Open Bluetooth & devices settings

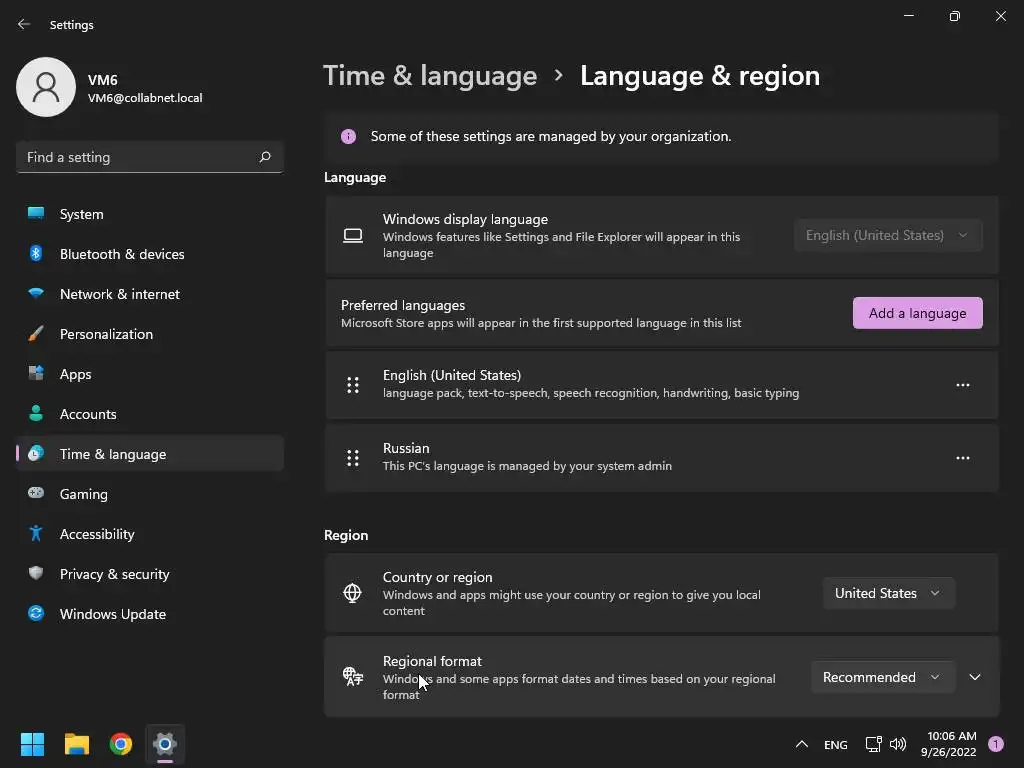[150, 254]
